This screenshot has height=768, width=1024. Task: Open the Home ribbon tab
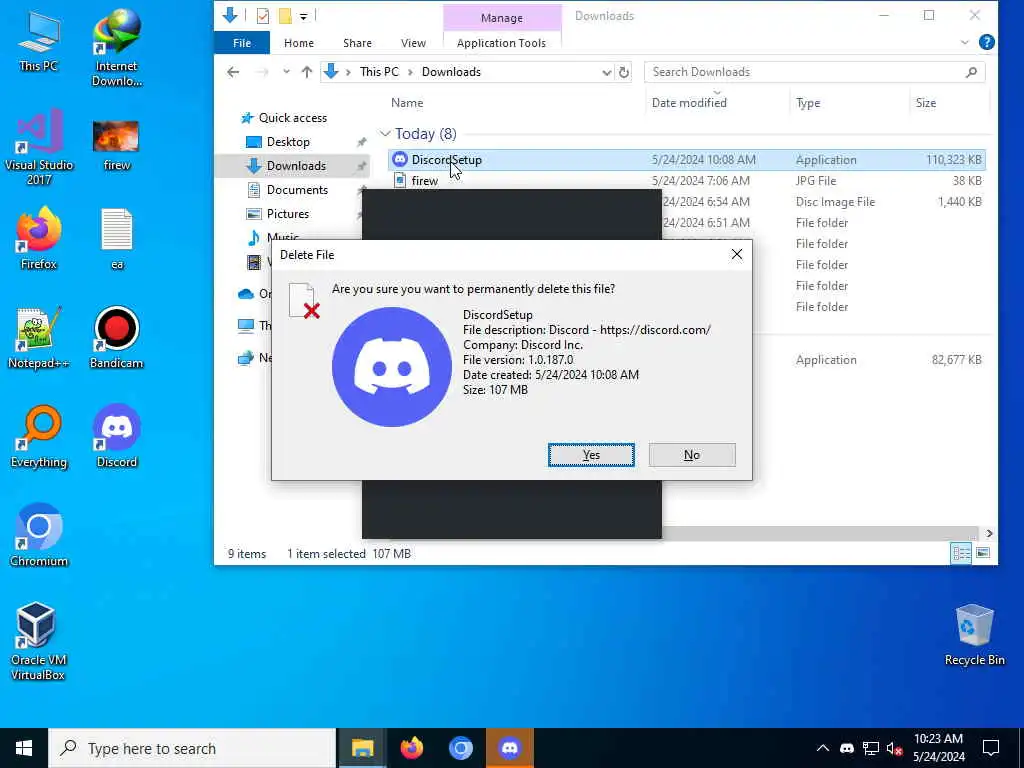[x=298, y=43]
